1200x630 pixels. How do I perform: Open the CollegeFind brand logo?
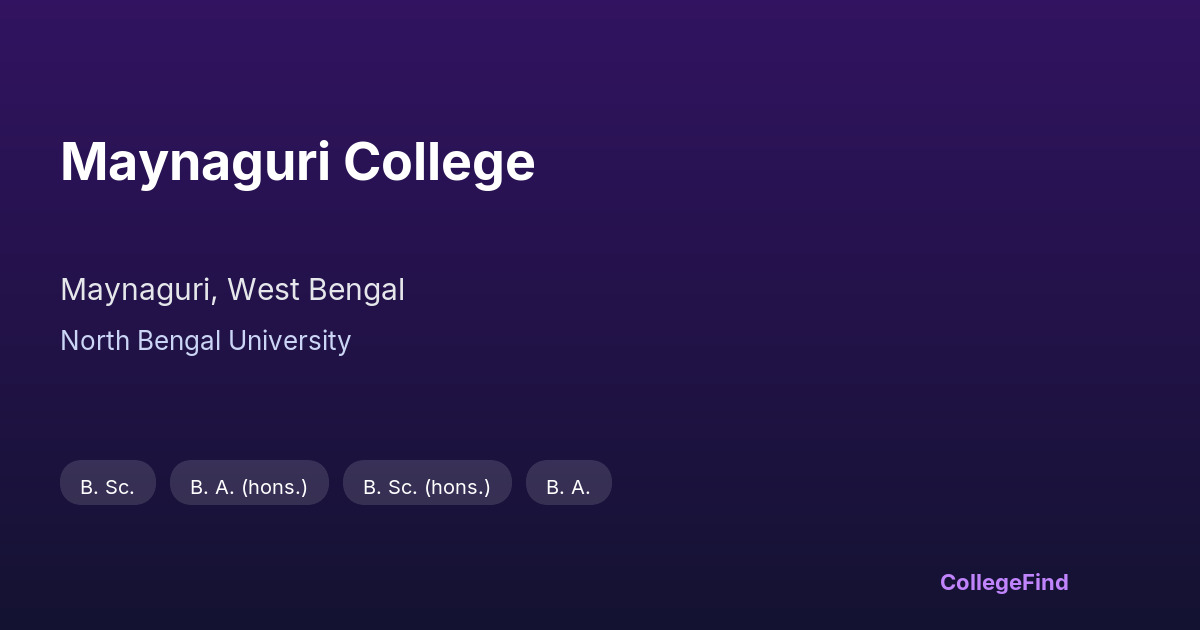[1004, 582]
